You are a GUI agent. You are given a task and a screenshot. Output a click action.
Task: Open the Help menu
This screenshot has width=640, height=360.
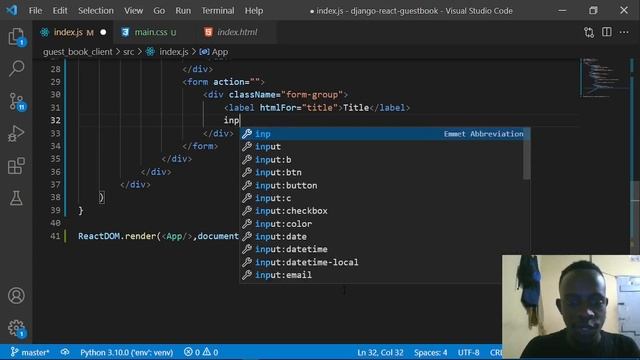click(x=253, y=11)
